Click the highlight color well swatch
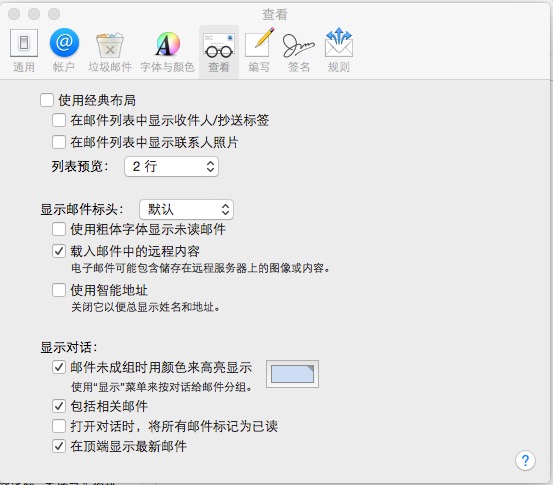 pos(292,374)
